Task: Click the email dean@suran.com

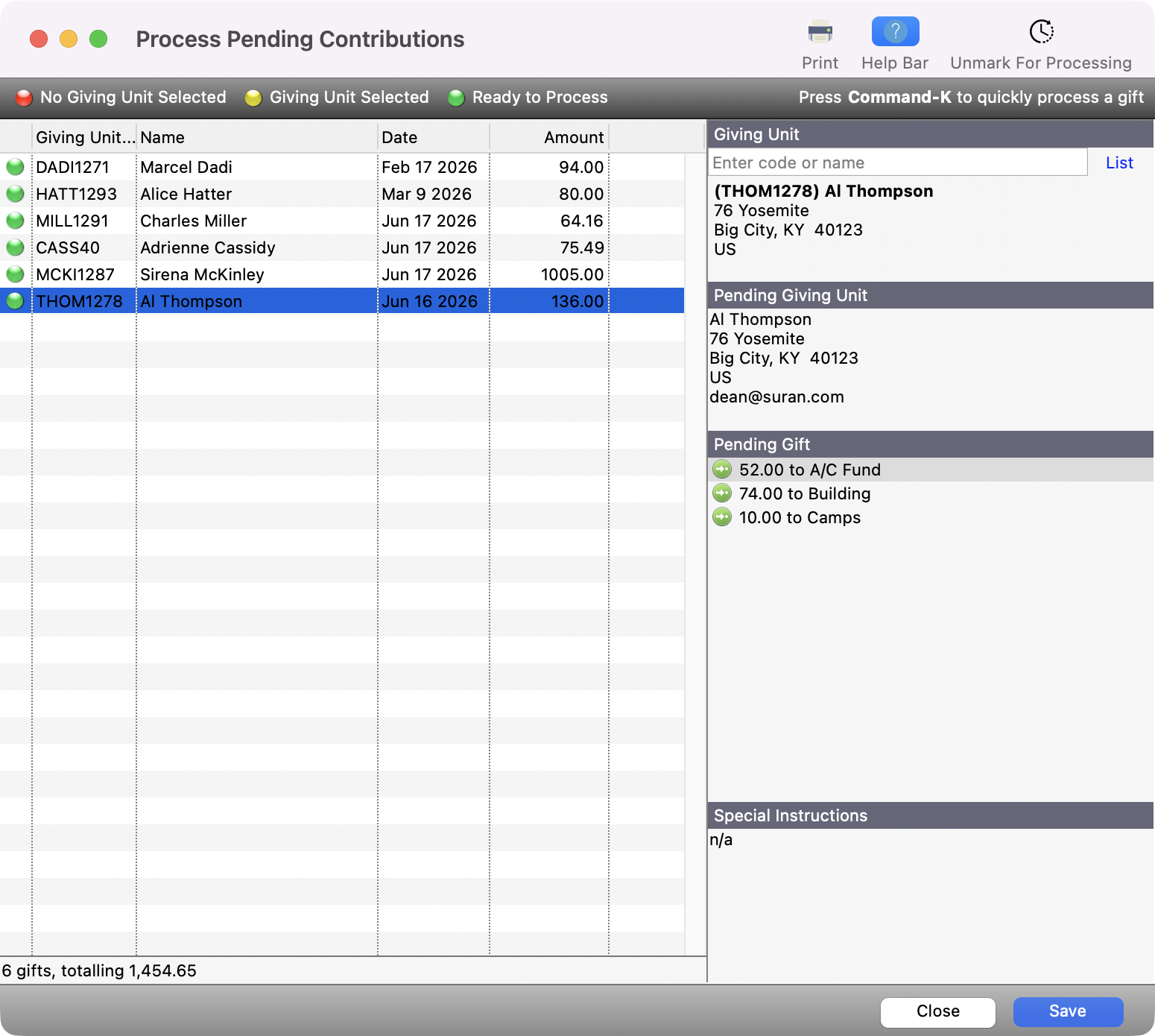Action: pos(776,397)
